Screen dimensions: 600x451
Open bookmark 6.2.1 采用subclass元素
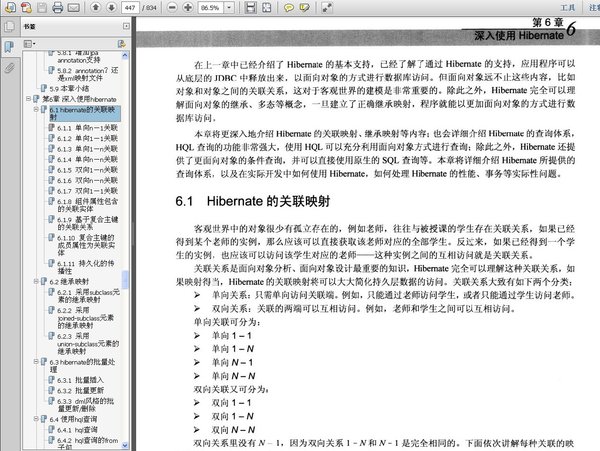[88, 296]
